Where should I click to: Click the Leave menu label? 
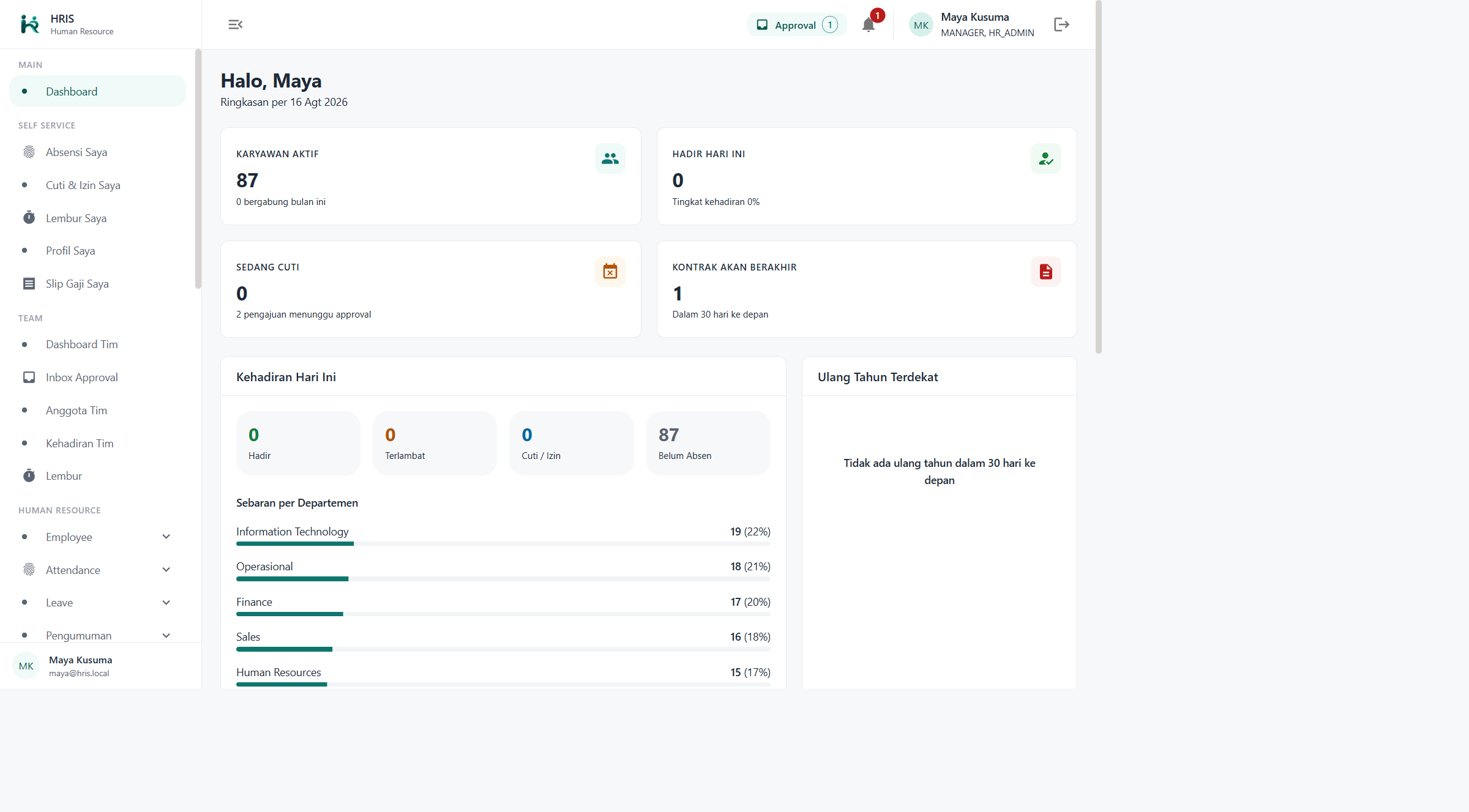pos(59,603)
